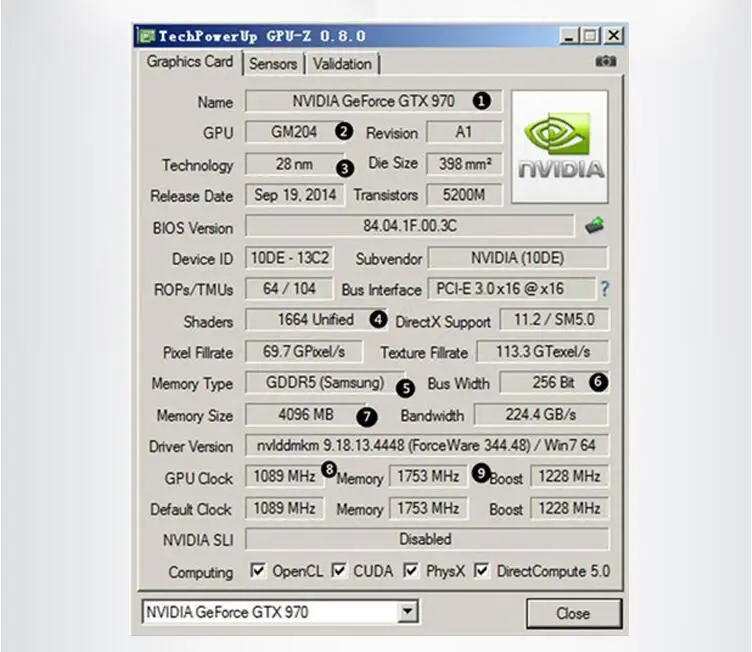Screen dimensions: 752x652
Task: Close window using title bar X
Action: click(x=612, y=36)
